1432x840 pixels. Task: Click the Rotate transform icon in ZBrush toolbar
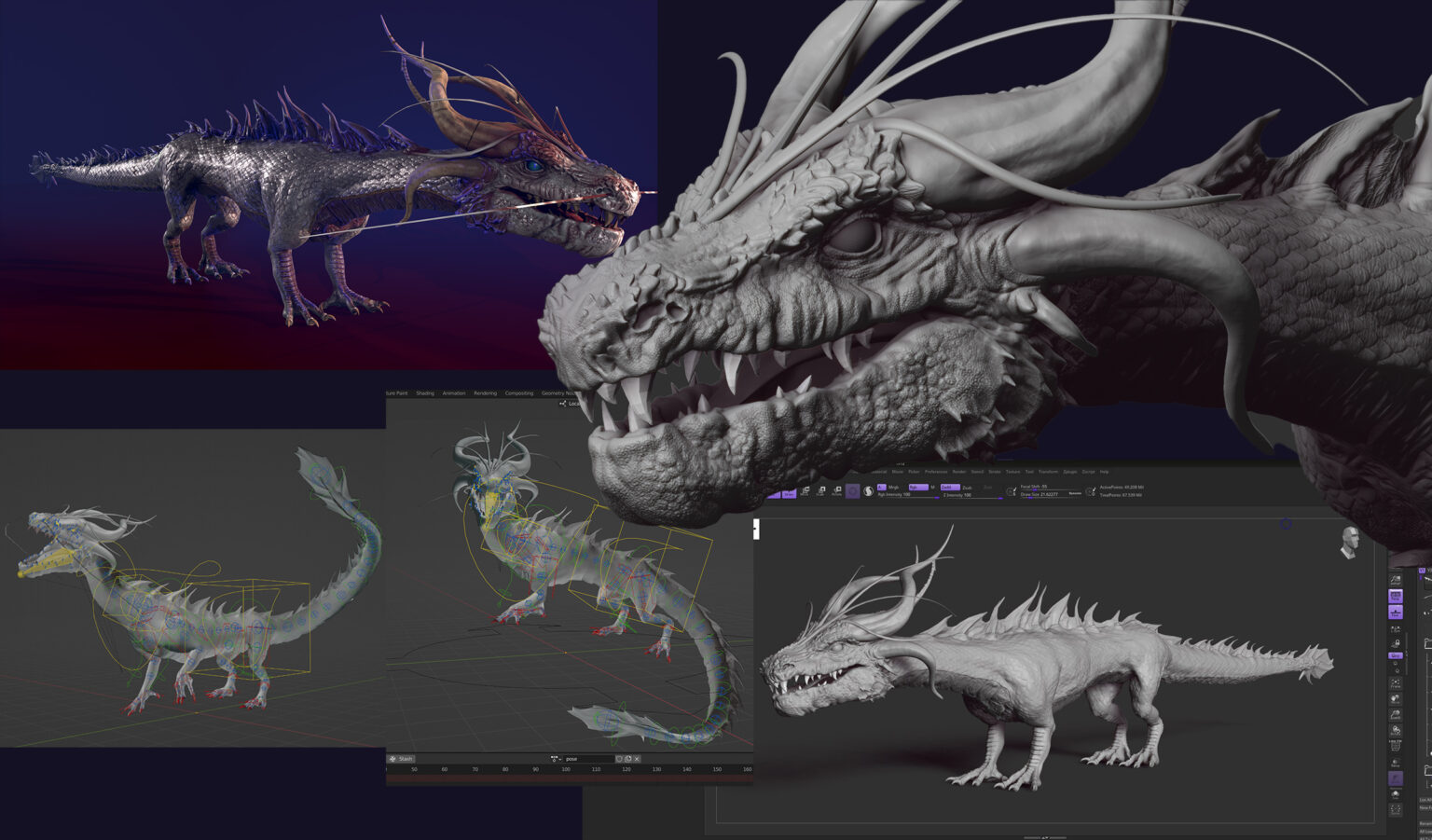pos(836,491)
